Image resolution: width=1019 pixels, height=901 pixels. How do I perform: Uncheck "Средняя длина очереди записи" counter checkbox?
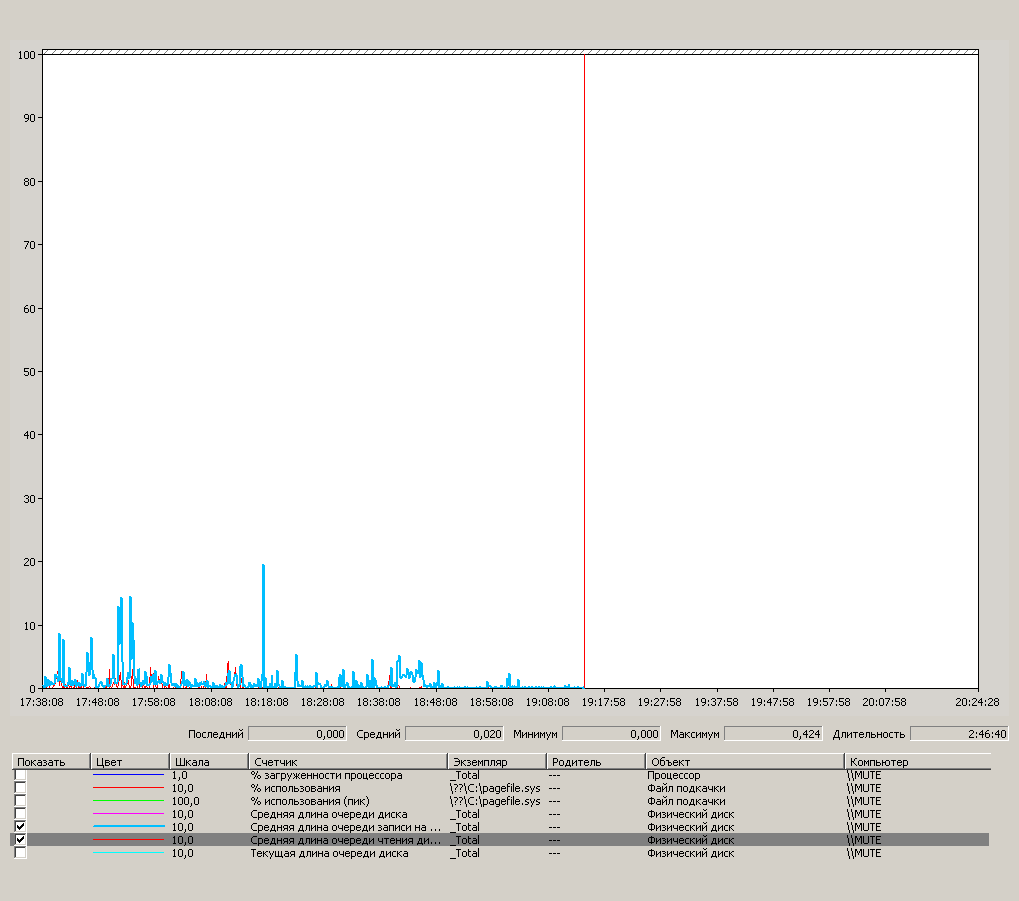tap(20, 827)
